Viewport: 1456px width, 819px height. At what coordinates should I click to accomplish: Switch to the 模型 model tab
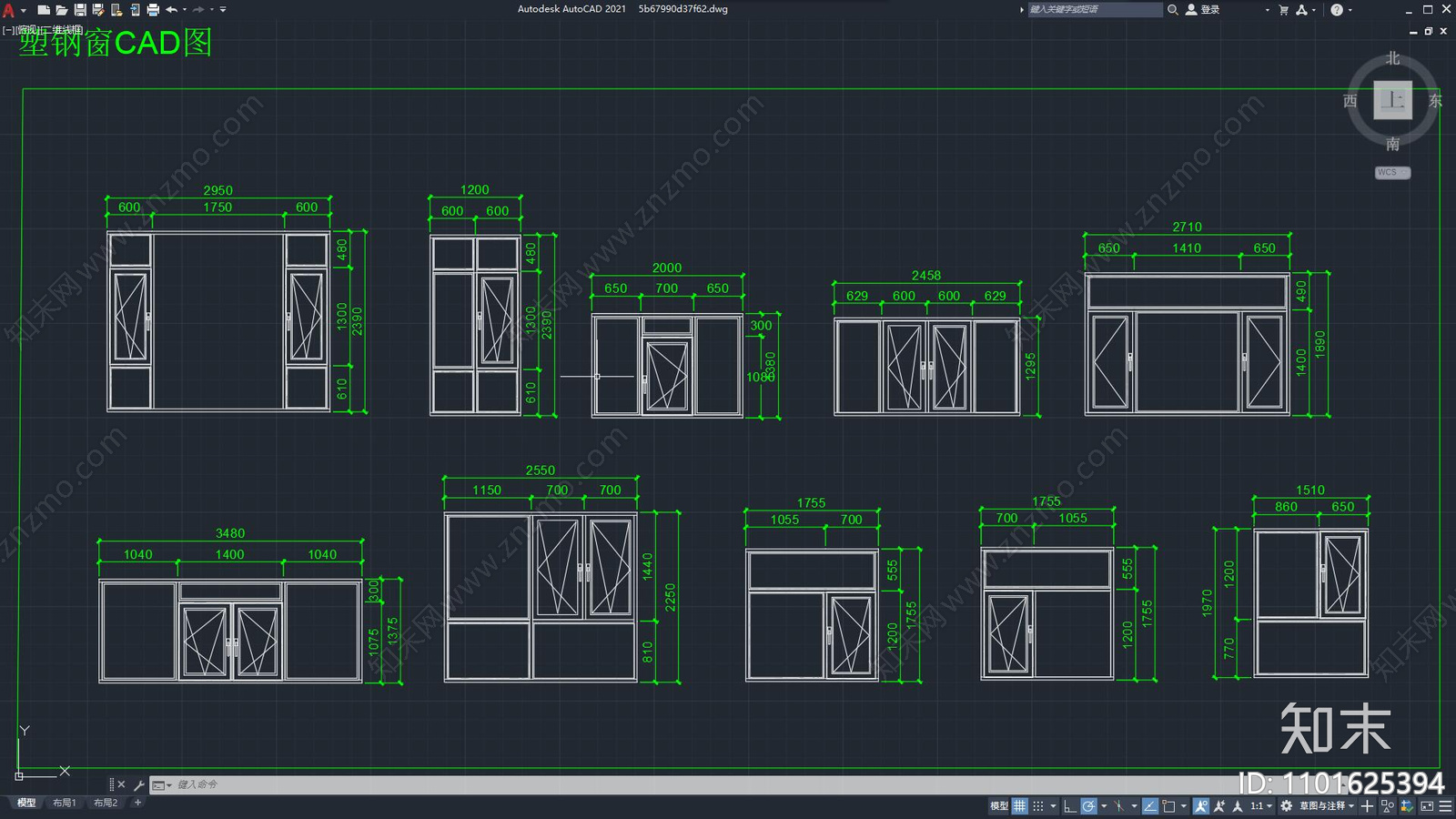pos(26,803)
